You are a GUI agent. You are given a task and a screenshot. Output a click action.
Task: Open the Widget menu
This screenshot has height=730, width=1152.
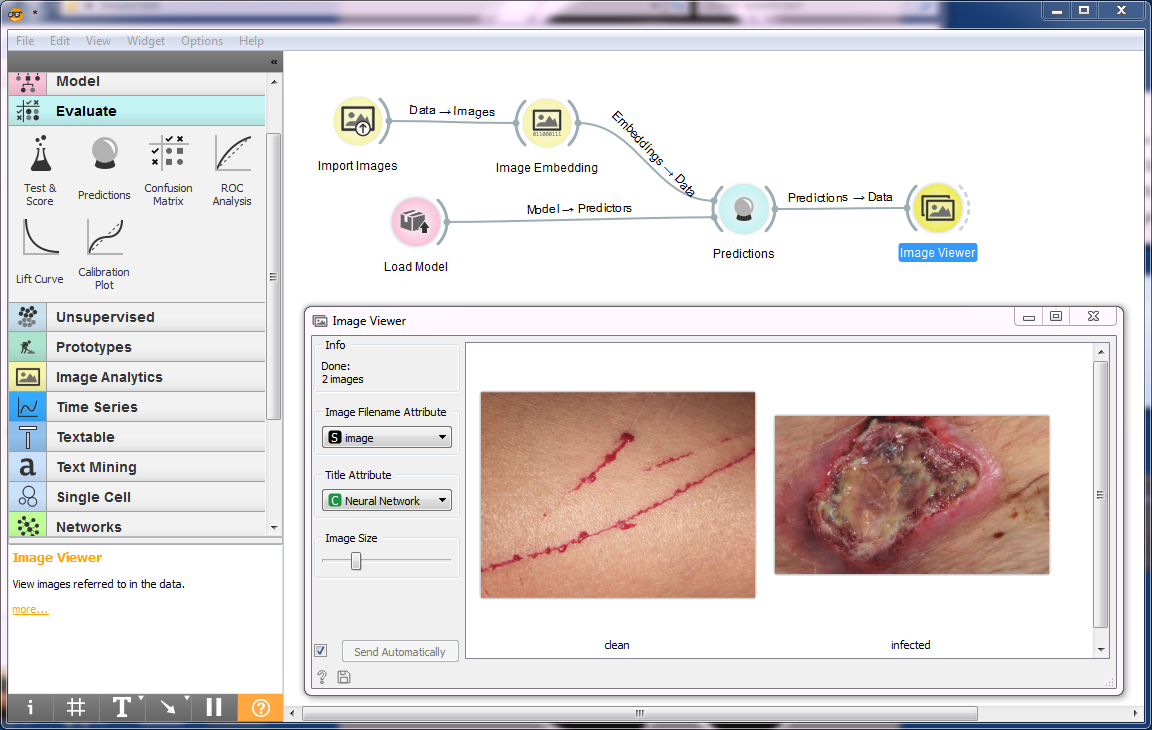tap(145, 41)
